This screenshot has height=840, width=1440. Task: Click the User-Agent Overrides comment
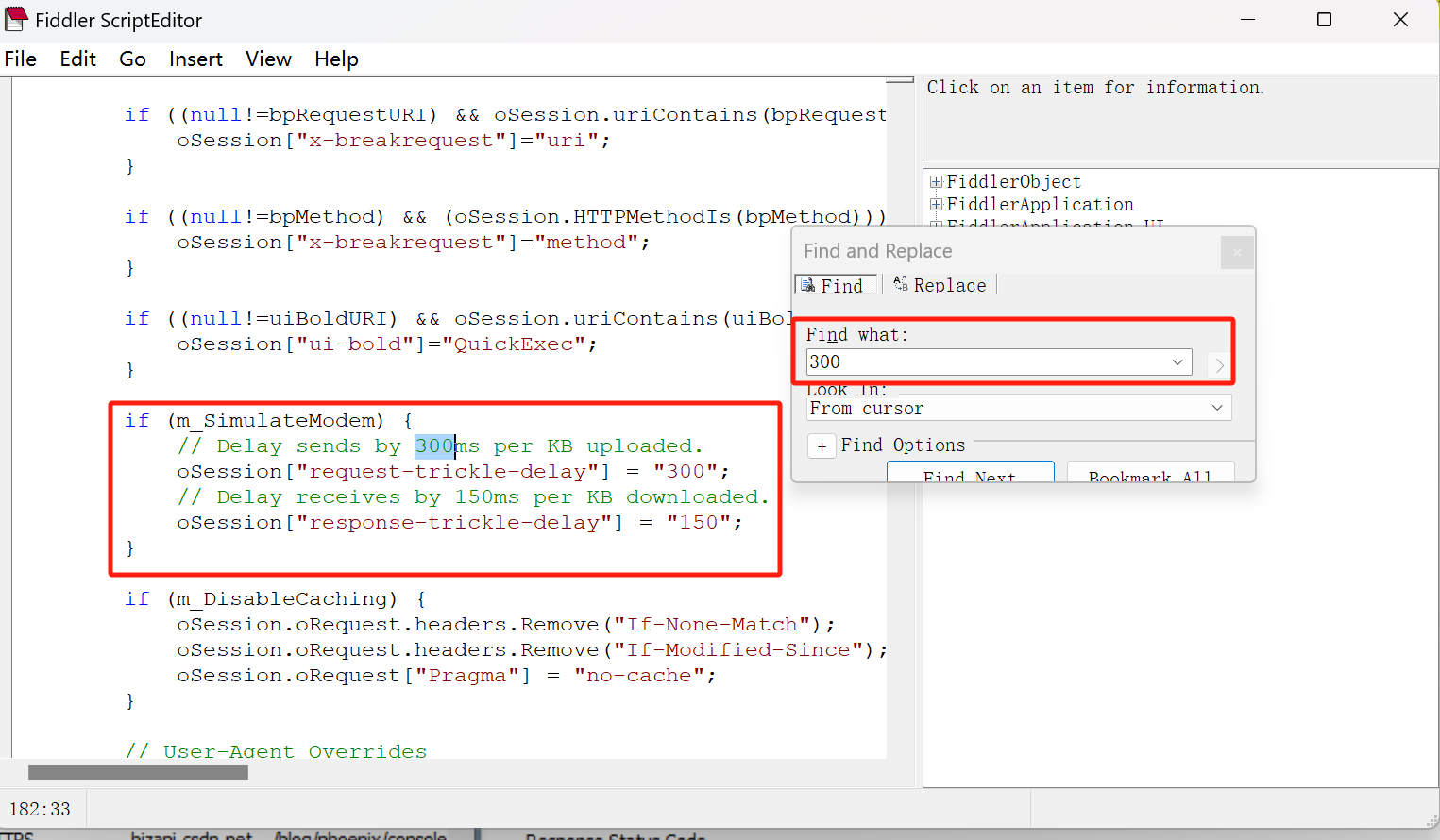276,750
